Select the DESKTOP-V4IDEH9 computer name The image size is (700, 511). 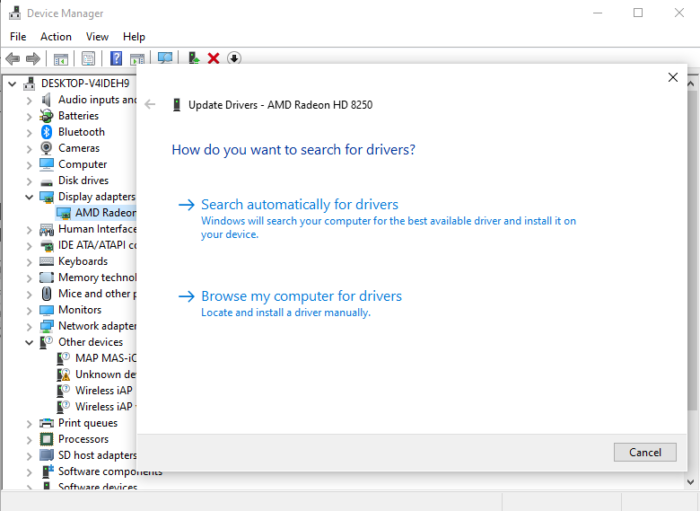click(x=85, y=83)
